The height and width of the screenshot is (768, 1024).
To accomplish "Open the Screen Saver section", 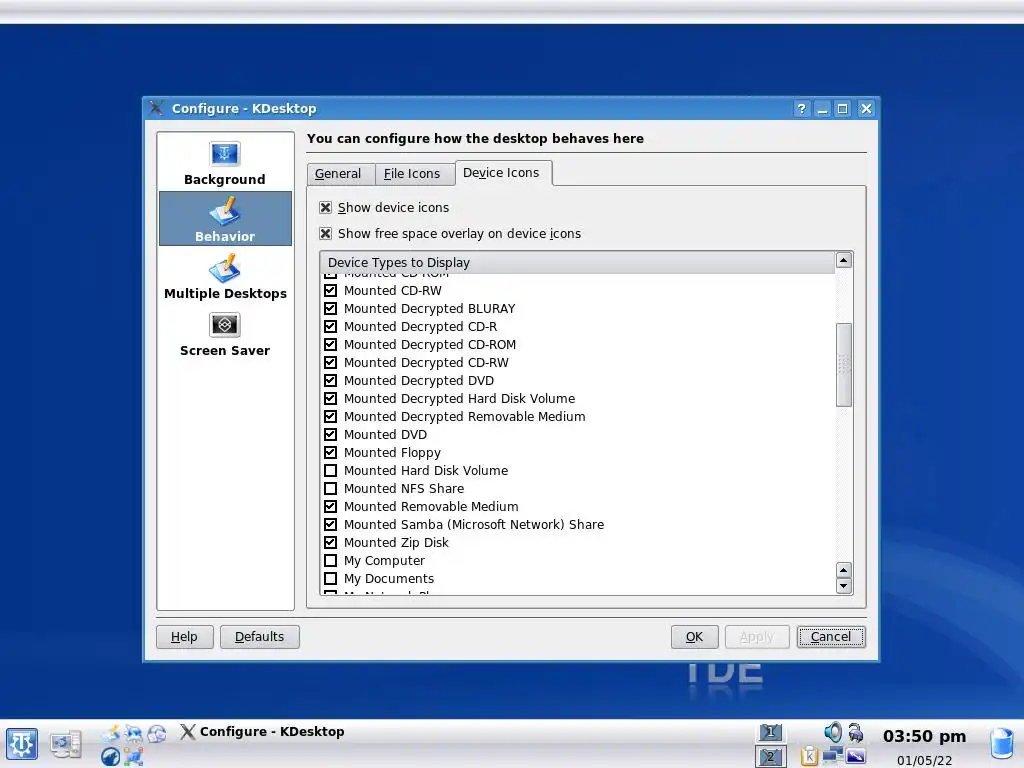I will pos(225,333).
